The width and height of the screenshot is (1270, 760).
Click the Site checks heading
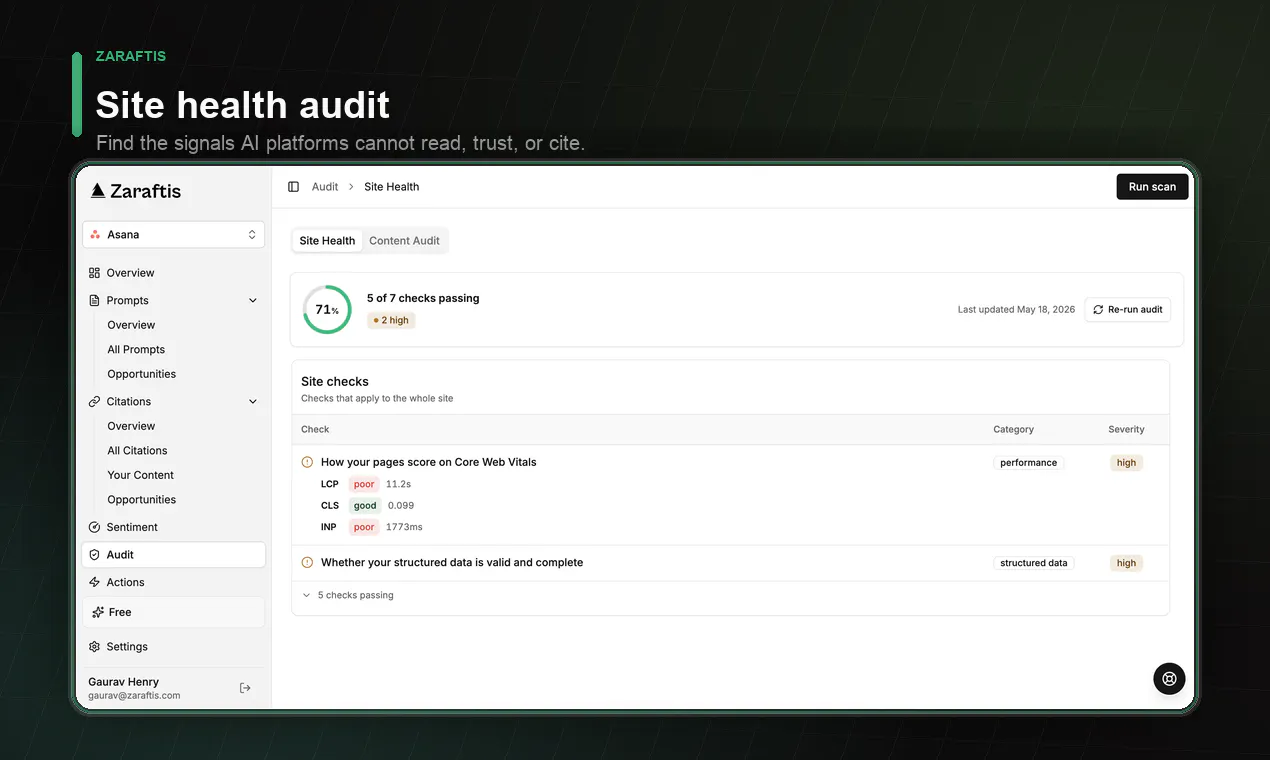click(x=335, y=382)
